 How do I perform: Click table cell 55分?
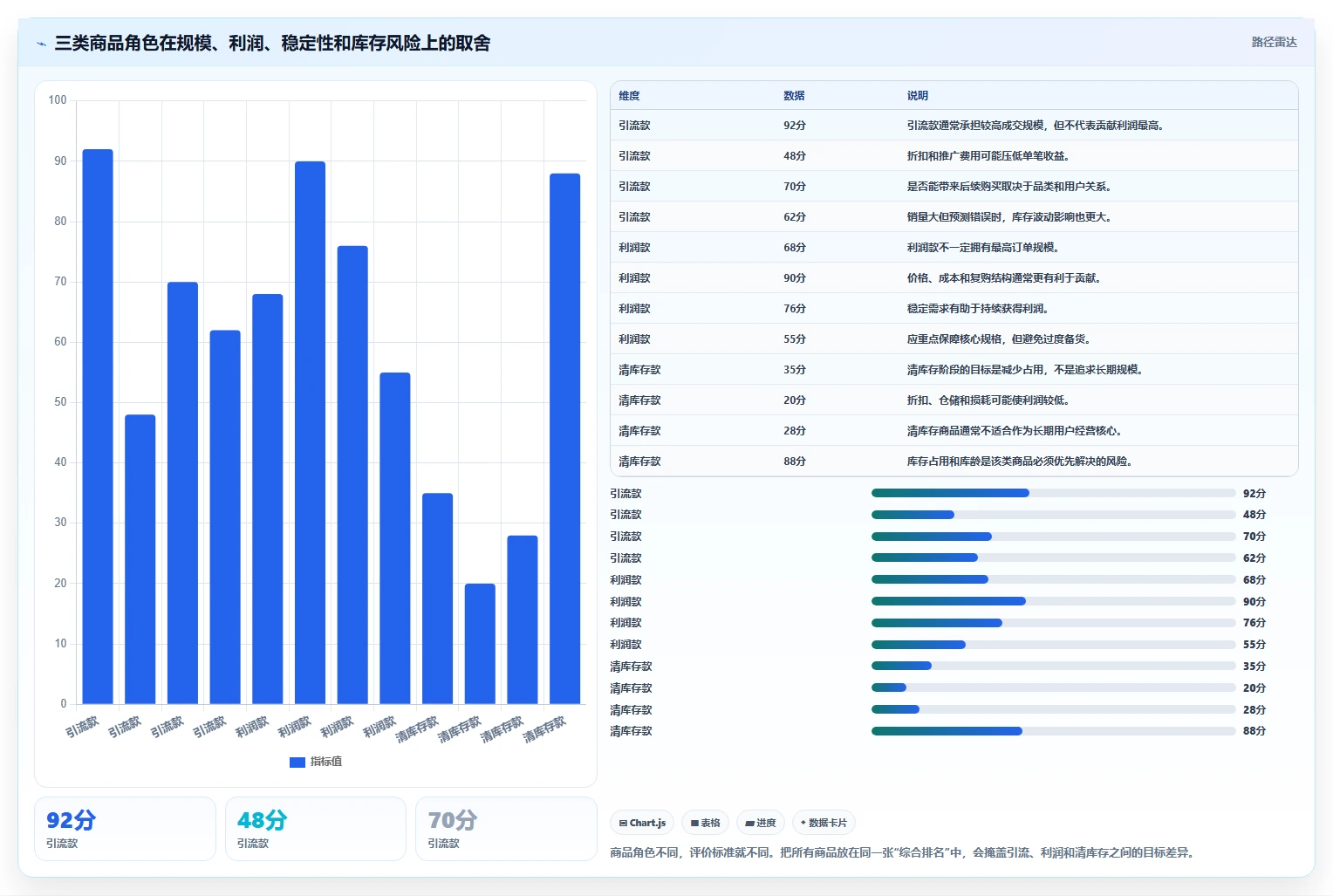point(795,339)
